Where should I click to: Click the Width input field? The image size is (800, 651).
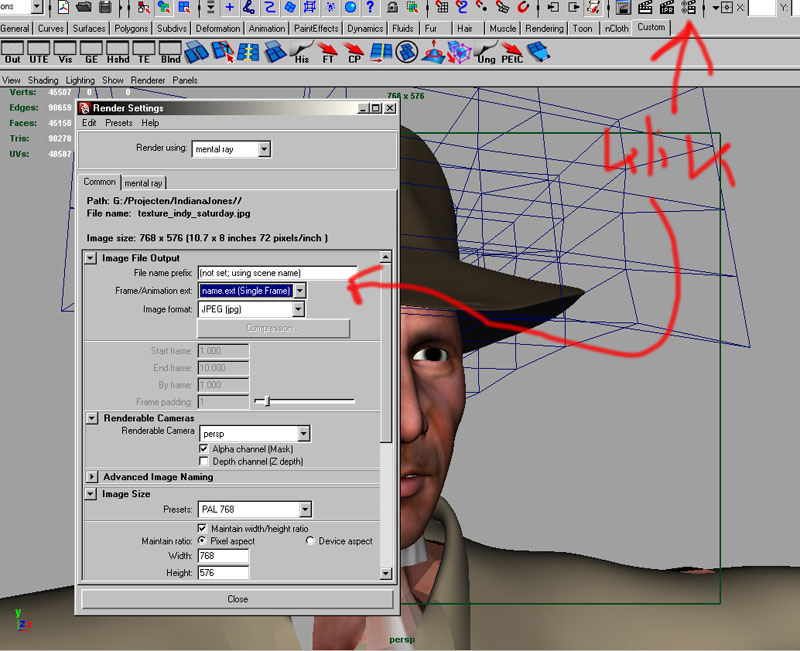[x=223, y=556]
